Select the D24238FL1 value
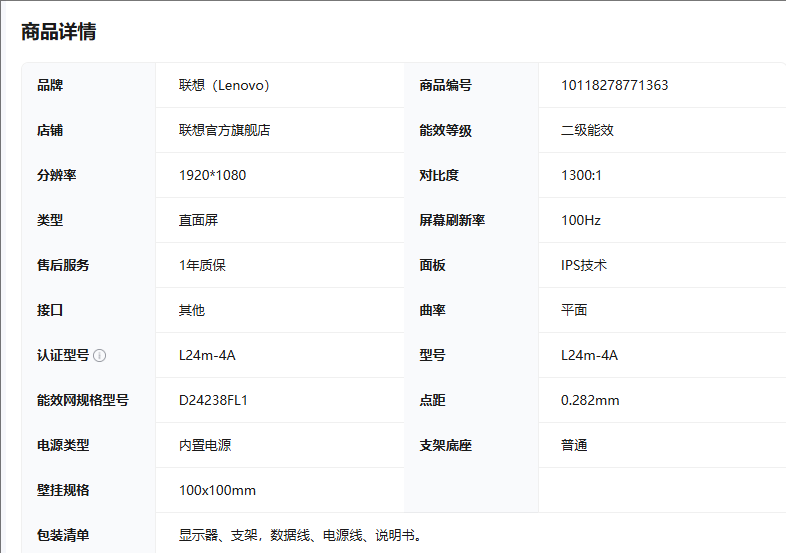This screenshot has width=786, height=553. (x=213, y=400)
